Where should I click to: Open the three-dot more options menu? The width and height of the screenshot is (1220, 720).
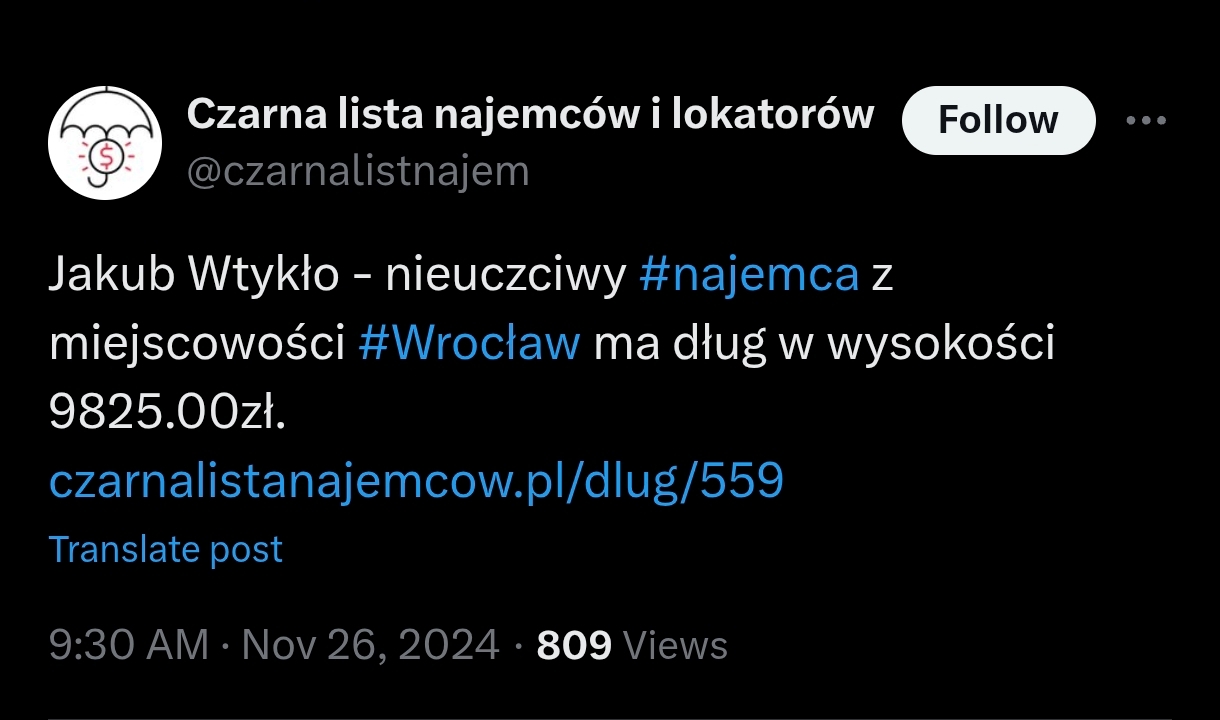[1146, 120]
